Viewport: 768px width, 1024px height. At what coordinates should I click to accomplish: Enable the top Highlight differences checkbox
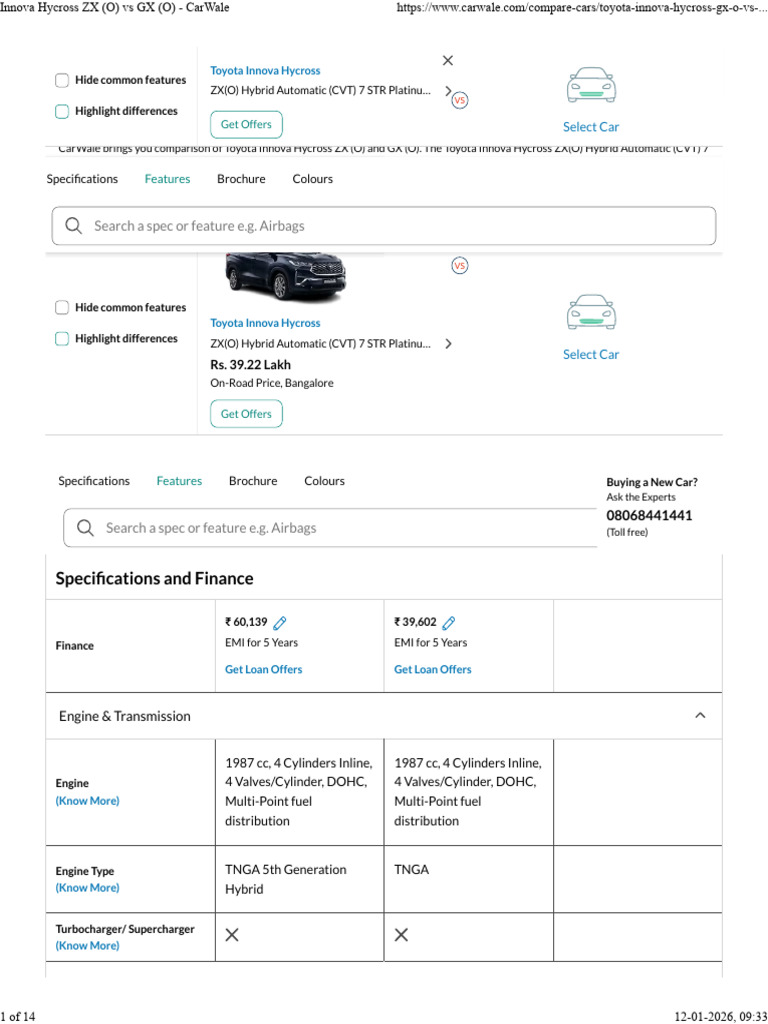click(62, 112)
